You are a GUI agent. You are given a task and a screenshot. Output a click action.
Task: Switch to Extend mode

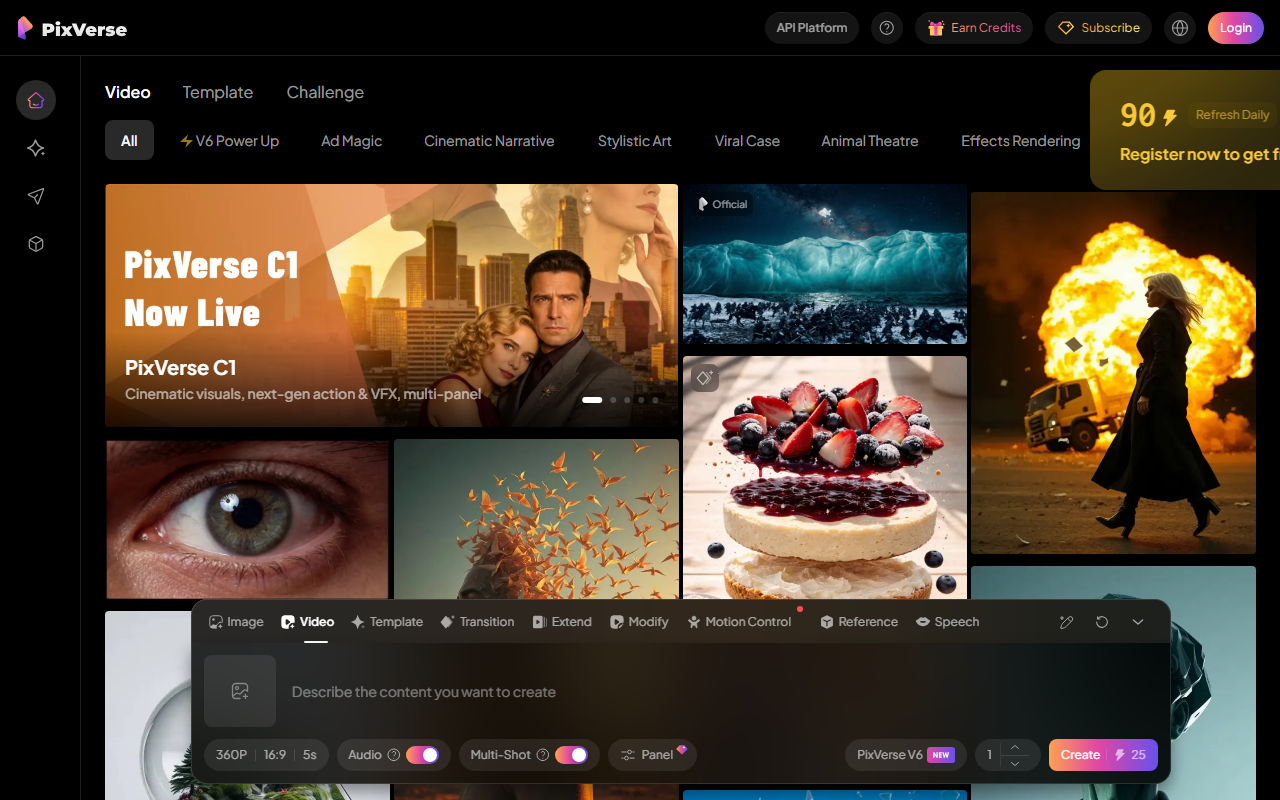[x=562, y=622]
